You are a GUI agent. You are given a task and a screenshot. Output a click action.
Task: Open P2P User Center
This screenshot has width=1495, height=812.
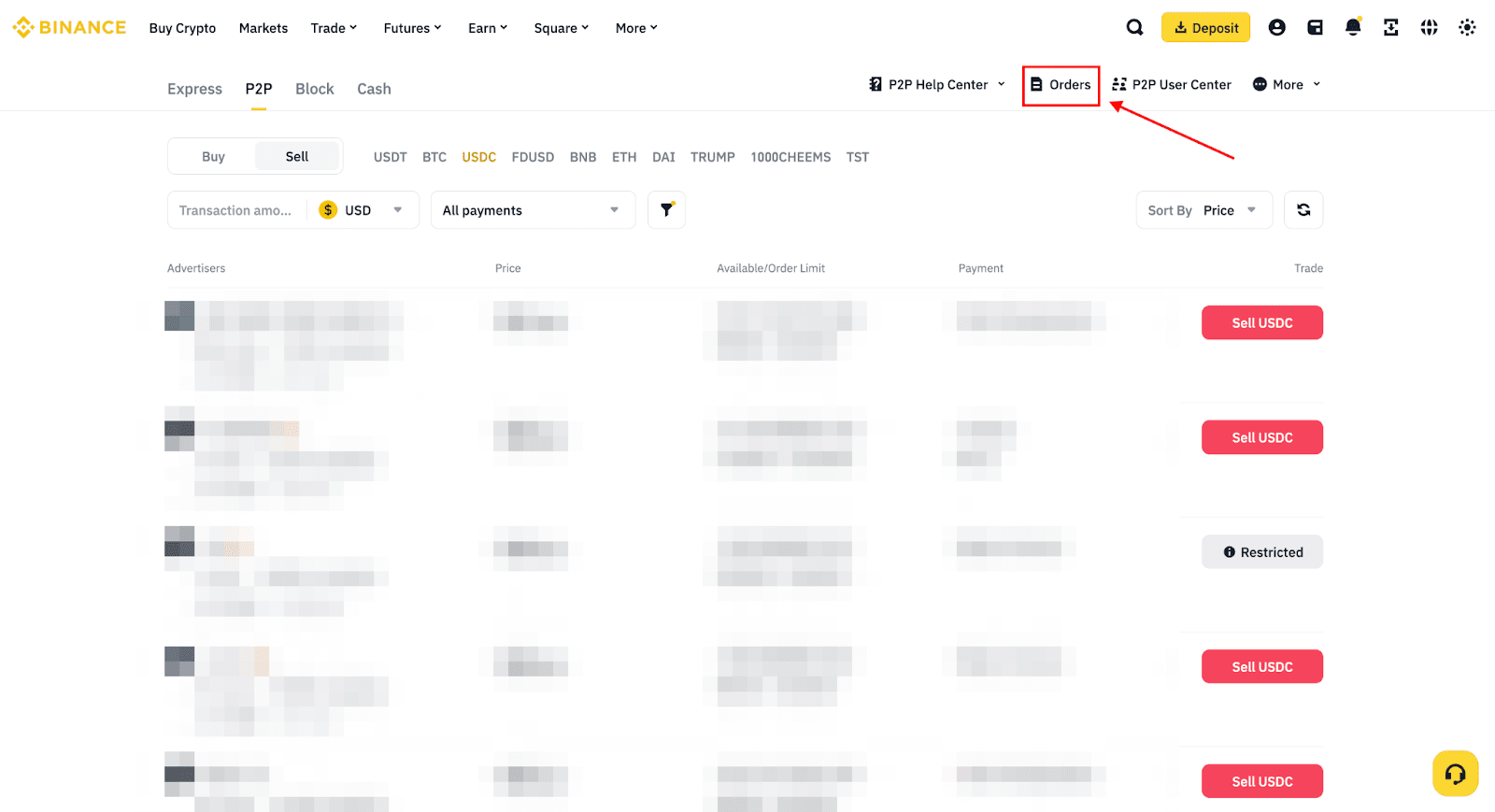(x=1172, y=85)
